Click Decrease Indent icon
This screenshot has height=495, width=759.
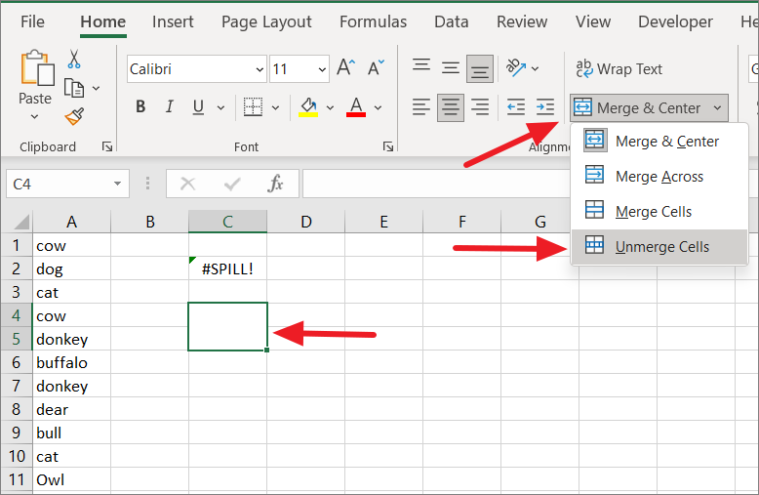tap(516, 107)
